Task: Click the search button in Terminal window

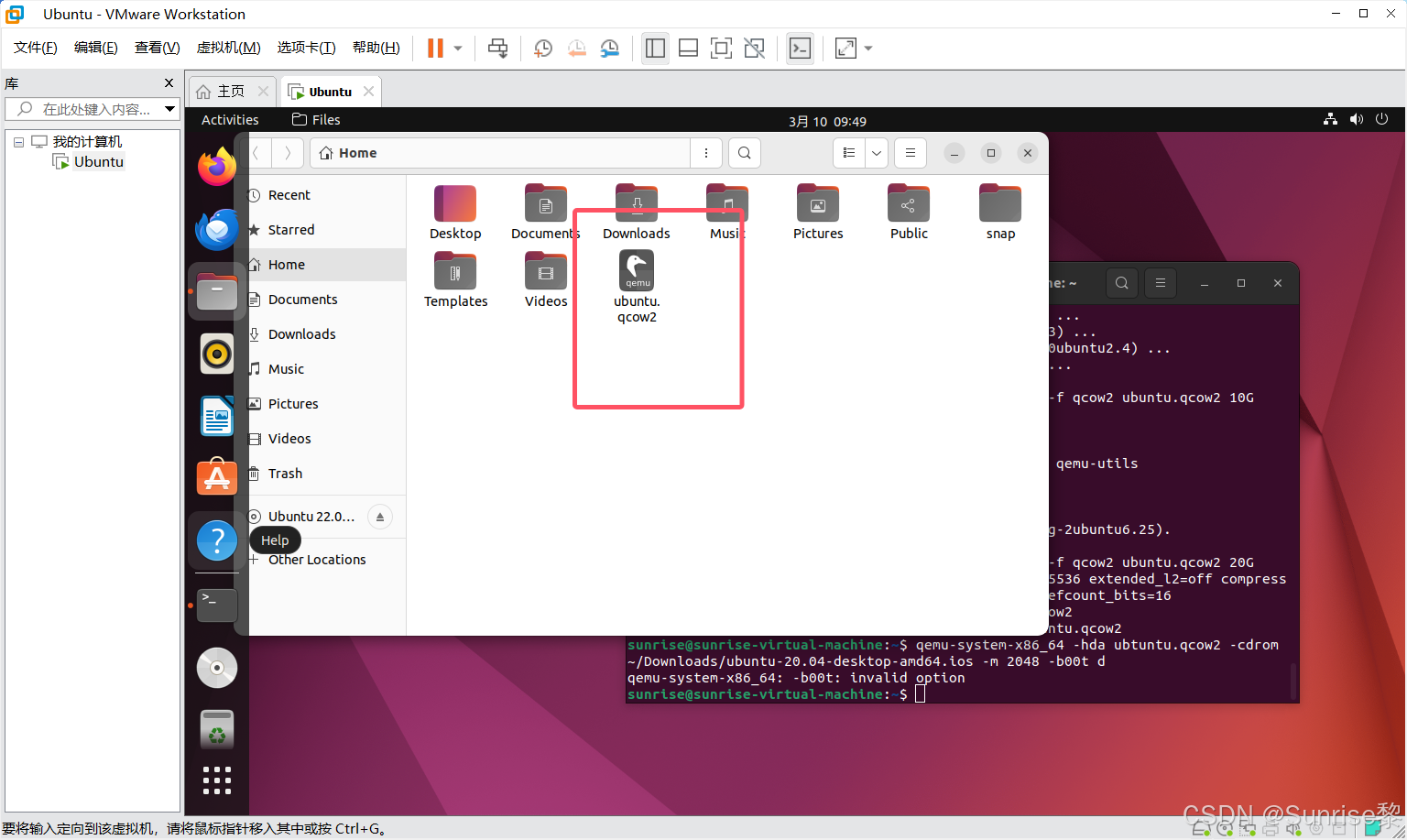Action: click(x=1122, y=283)
